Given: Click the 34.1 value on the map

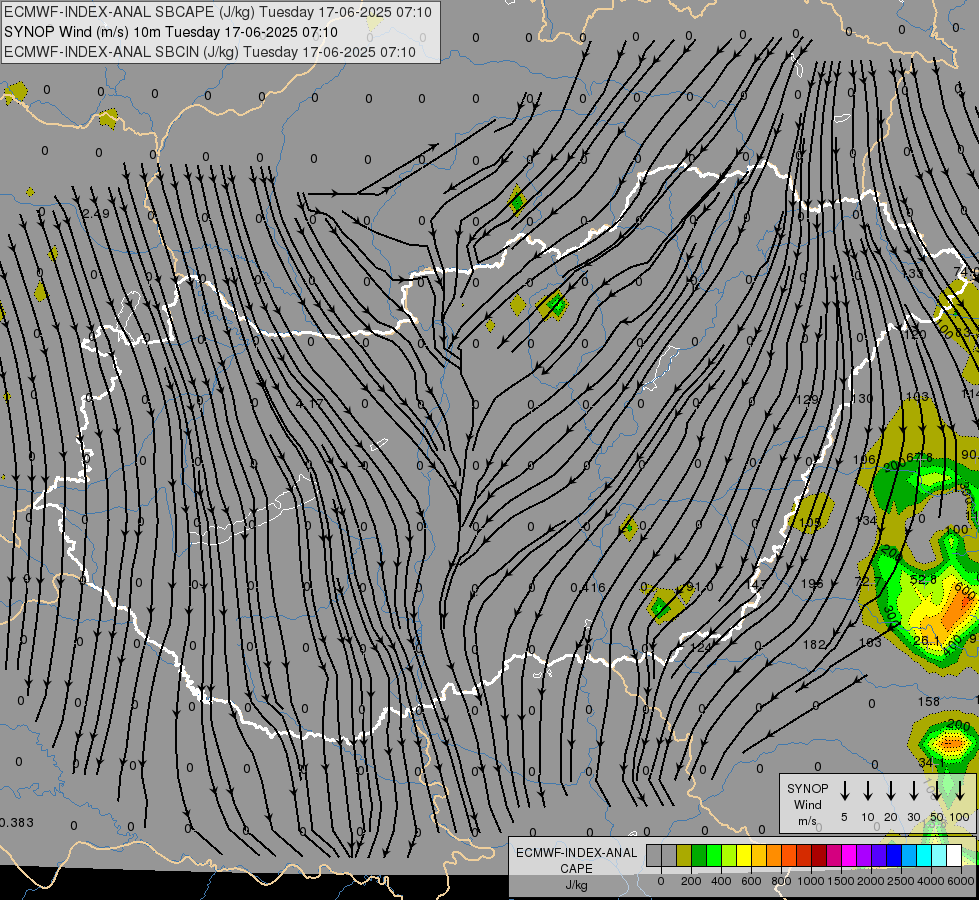Looking at the screenshot, I should 931,763.
